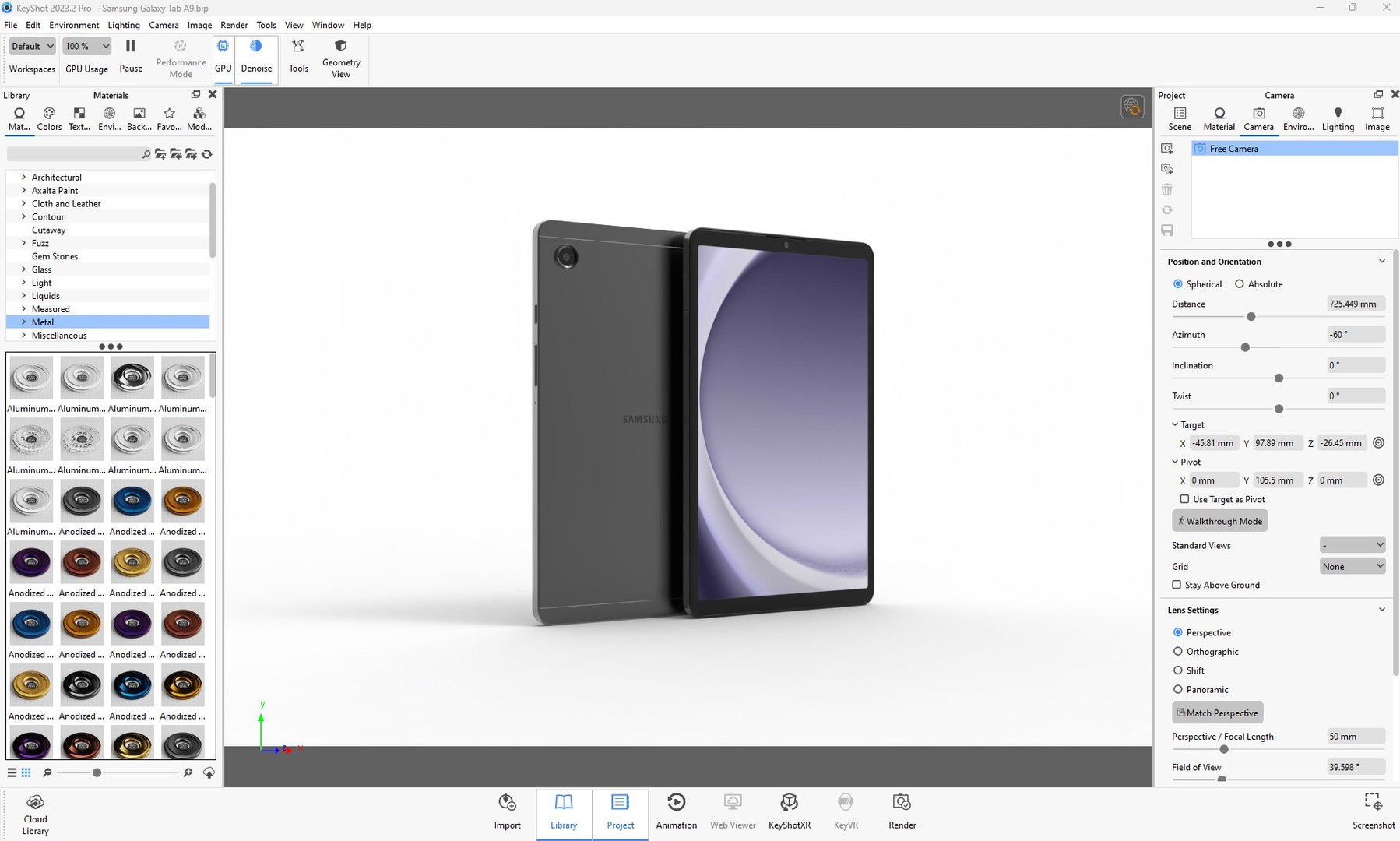Open the Help menu

(362, 25)
